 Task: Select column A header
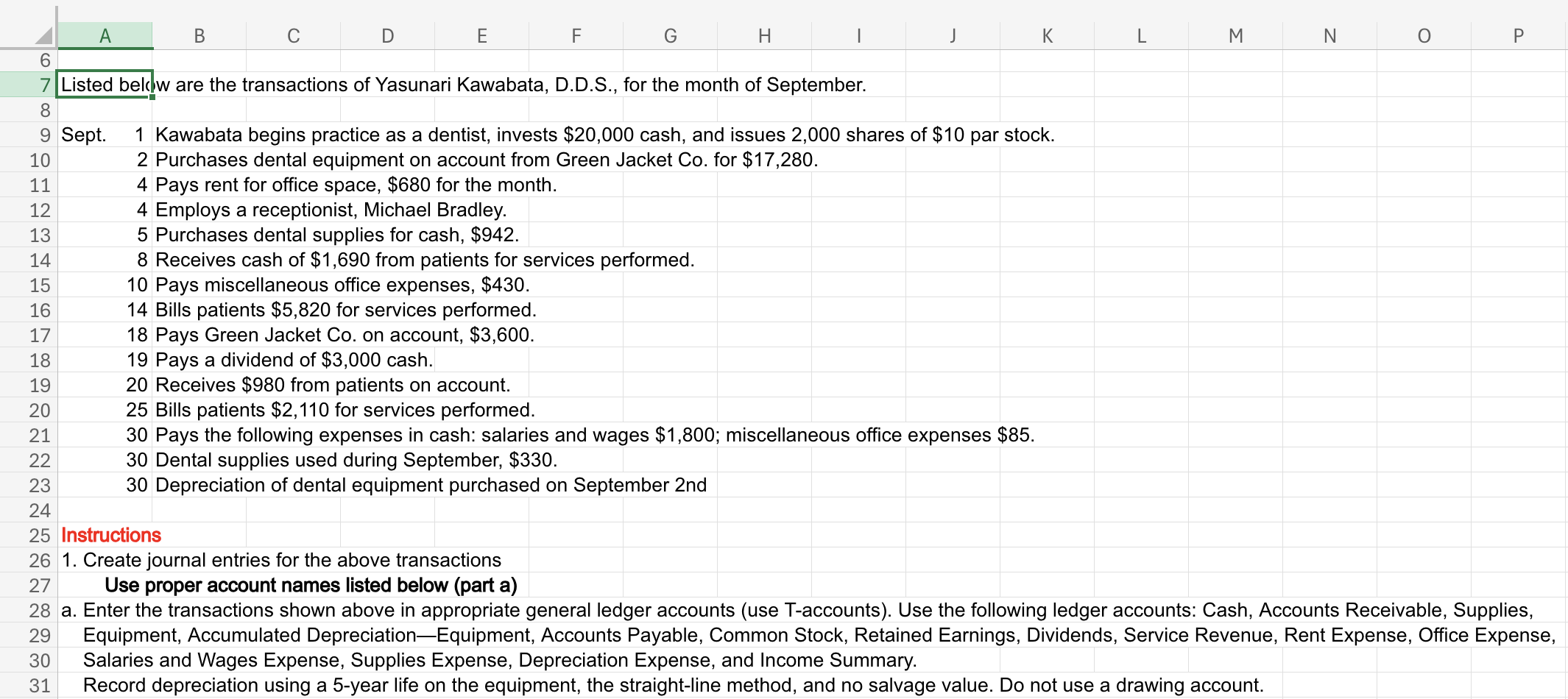click(x=105, y=35)
